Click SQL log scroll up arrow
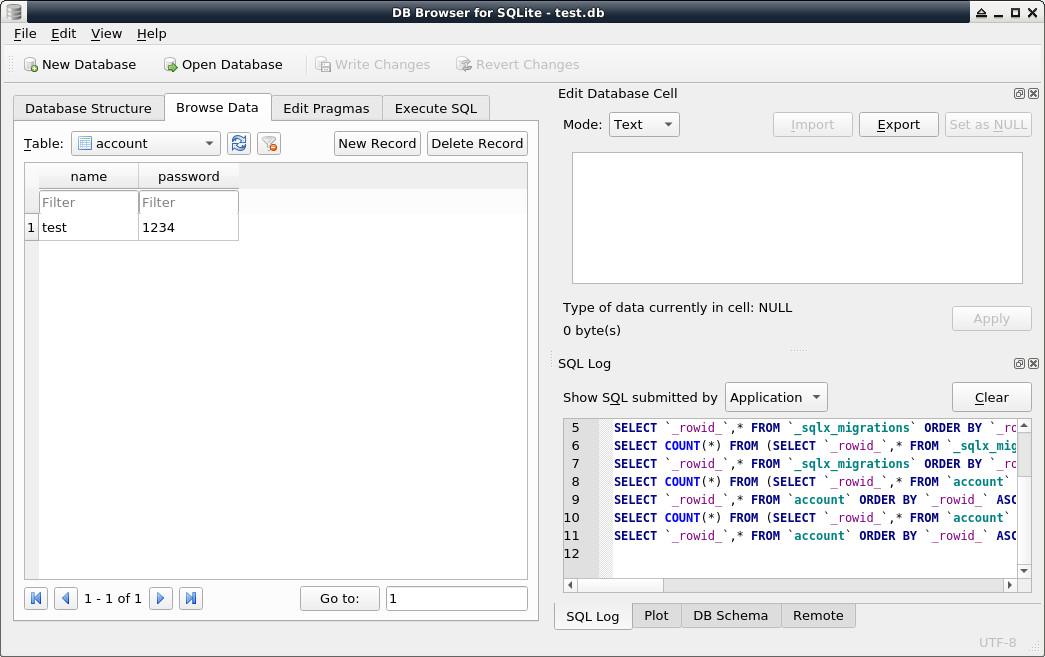The width and height of the screenshot is (1045, 657). click(x=1024, y=425)
